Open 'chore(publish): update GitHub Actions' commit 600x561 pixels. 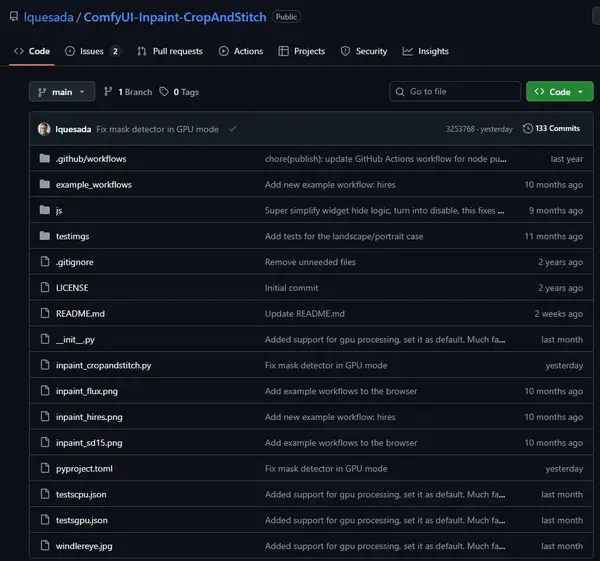click(x=386, y=159)
